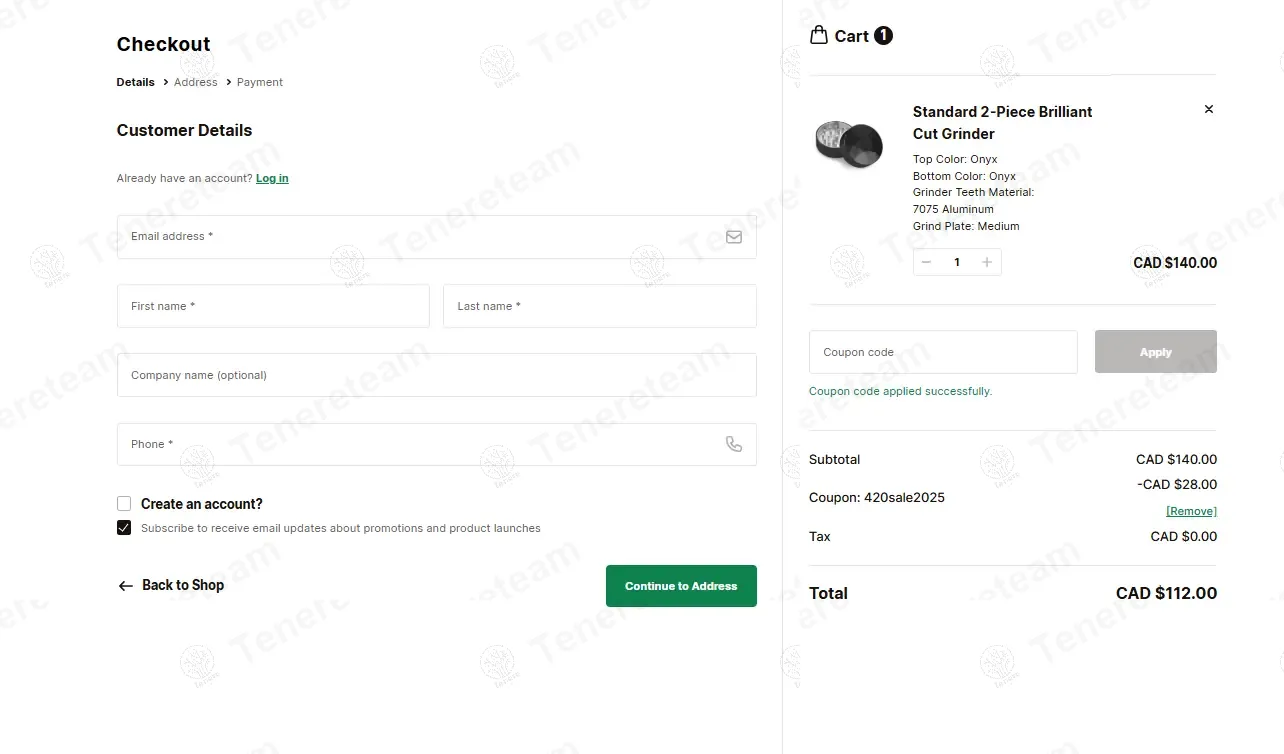Click the phone handset icon
This screenshot has width=1284, height=754.
733,444
